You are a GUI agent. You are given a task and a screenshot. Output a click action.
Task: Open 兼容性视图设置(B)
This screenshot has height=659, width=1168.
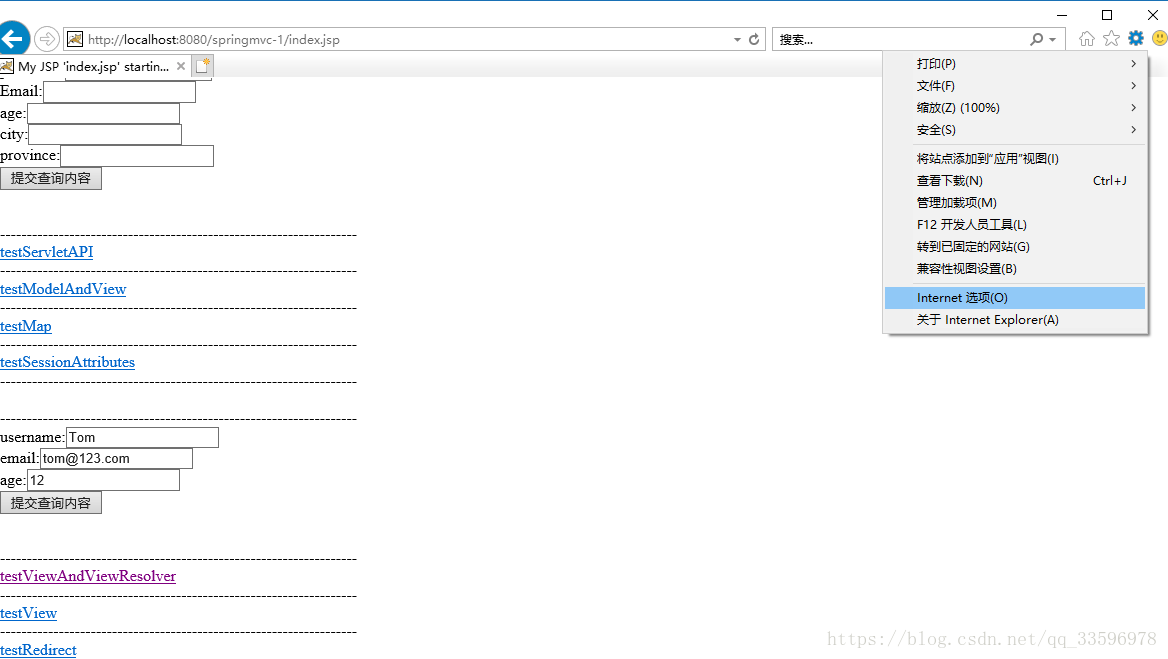1015,269
